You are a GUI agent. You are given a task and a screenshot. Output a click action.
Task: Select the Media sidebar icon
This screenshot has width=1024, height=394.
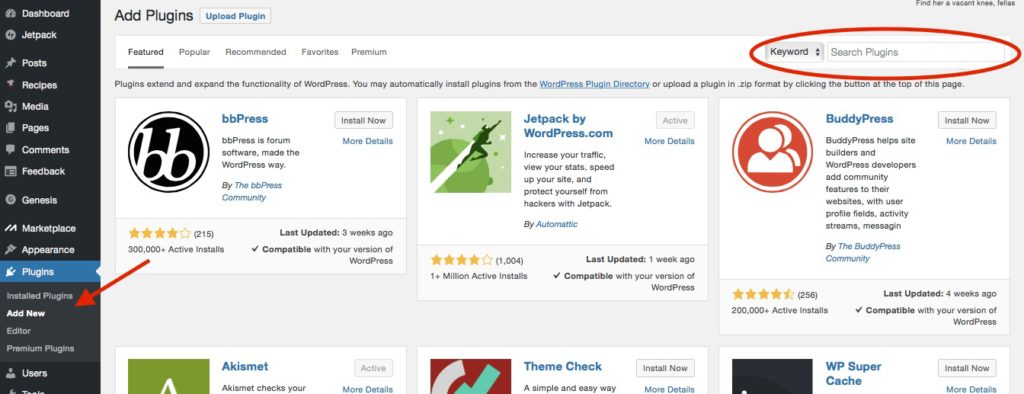pyautogui.click(x=10, y=107)
